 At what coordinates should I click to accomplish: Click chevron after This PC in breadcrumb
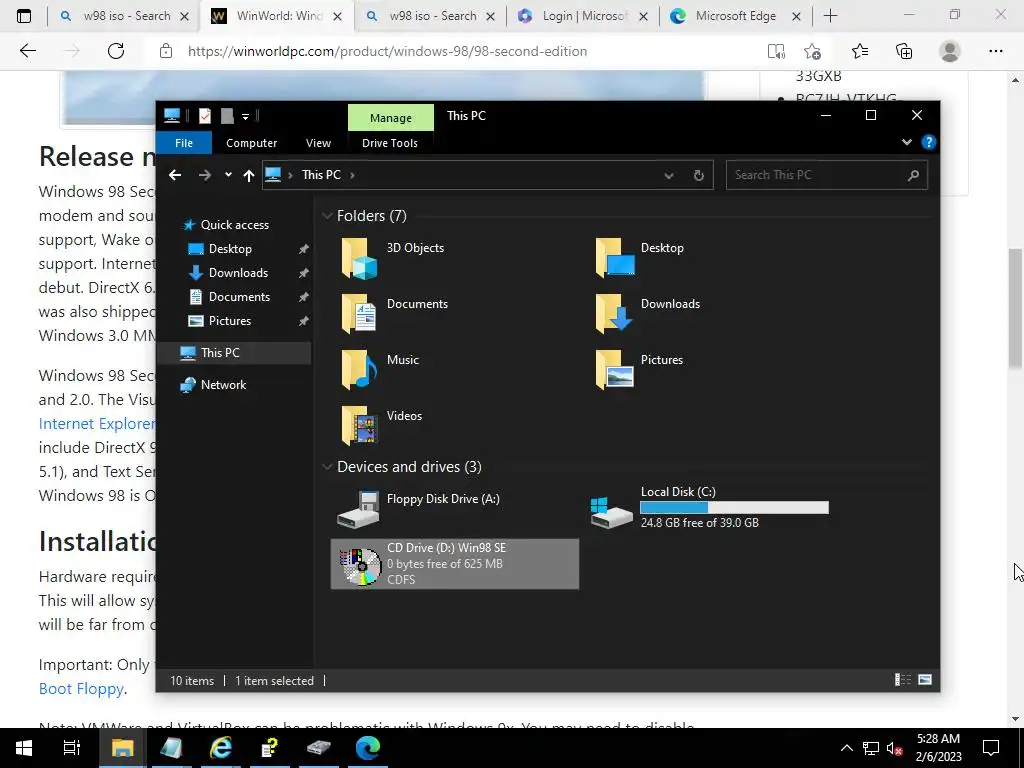tap(352, 175)
